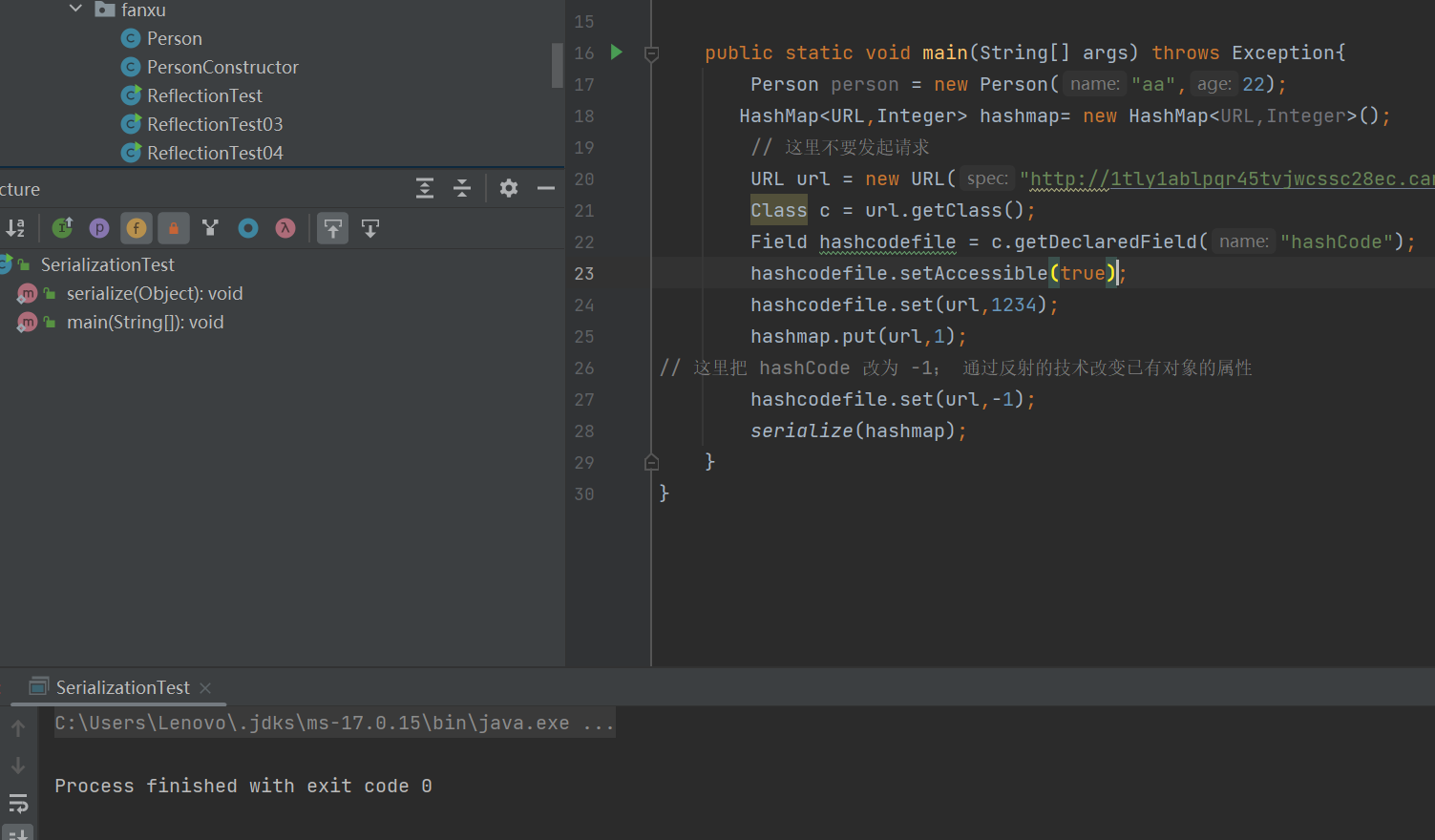Open ReflectionTest03 class in project tree
The width and height of the screenshot is (1435, 840).
(215, 124)
